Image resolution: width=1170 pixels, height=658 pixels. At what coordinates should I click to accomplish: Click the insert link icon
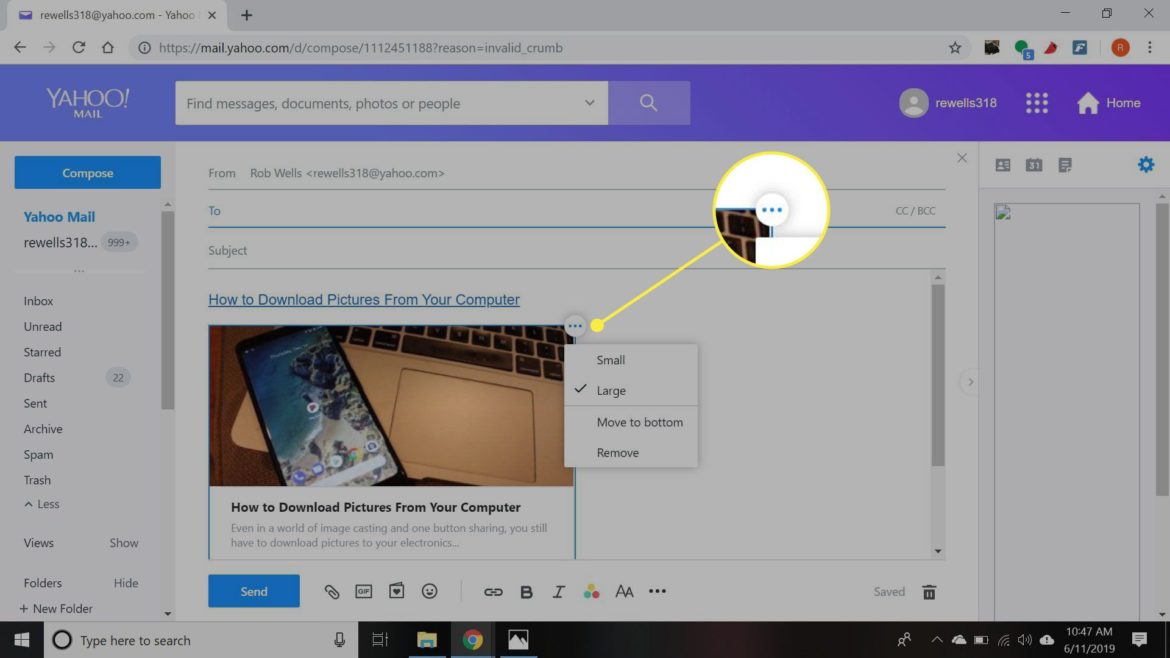[493, 592]
